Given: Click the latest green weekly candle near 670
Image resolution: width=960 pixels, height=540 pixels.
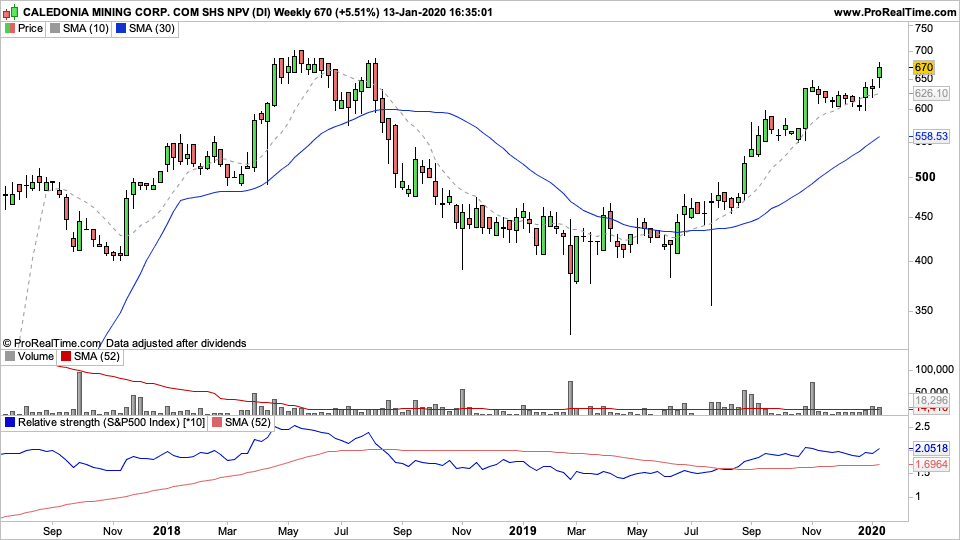Looking at the screenshot, I should 880,73.
